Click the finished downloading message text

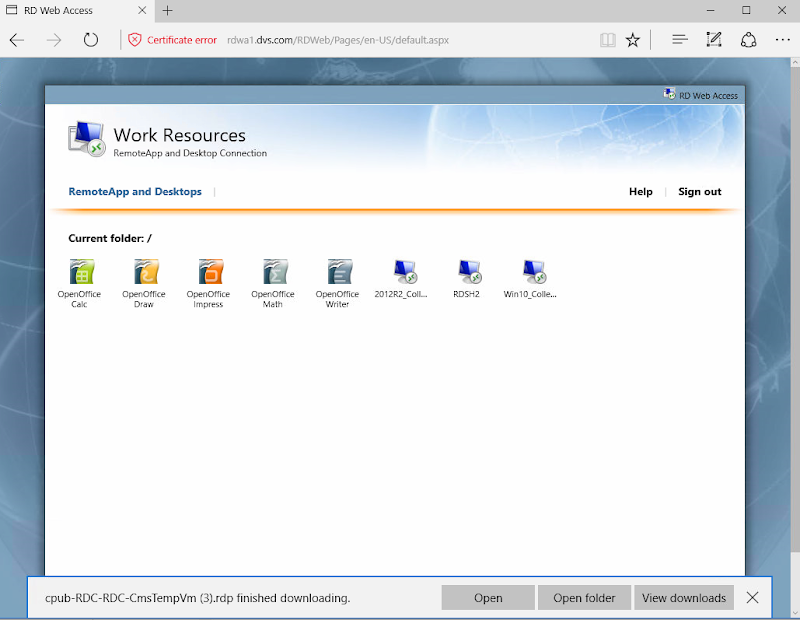pyautogui.click(x=197, y=598)
